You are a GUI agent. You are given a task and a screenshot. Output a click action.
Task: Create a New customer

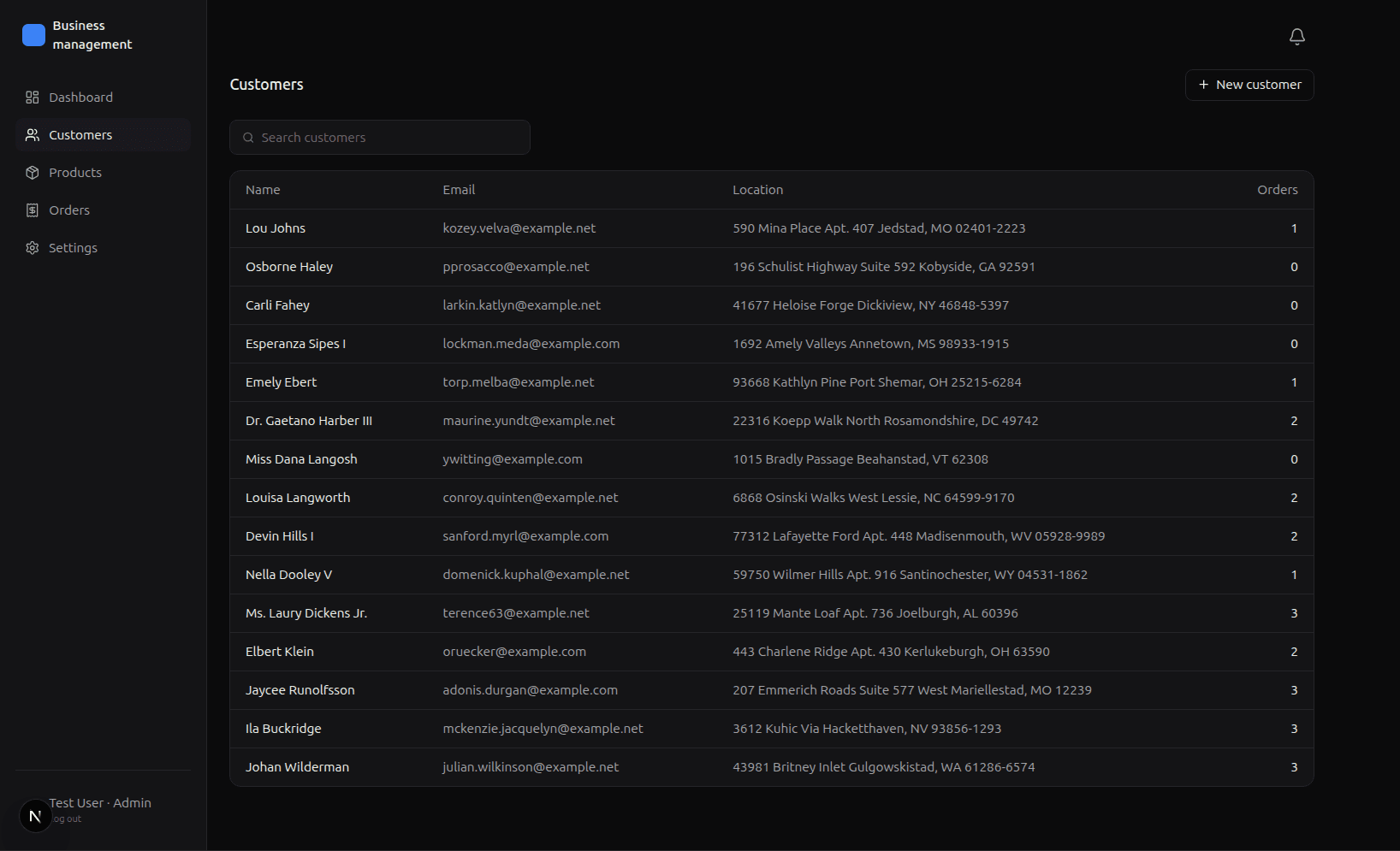click(x=1249, y=85)
